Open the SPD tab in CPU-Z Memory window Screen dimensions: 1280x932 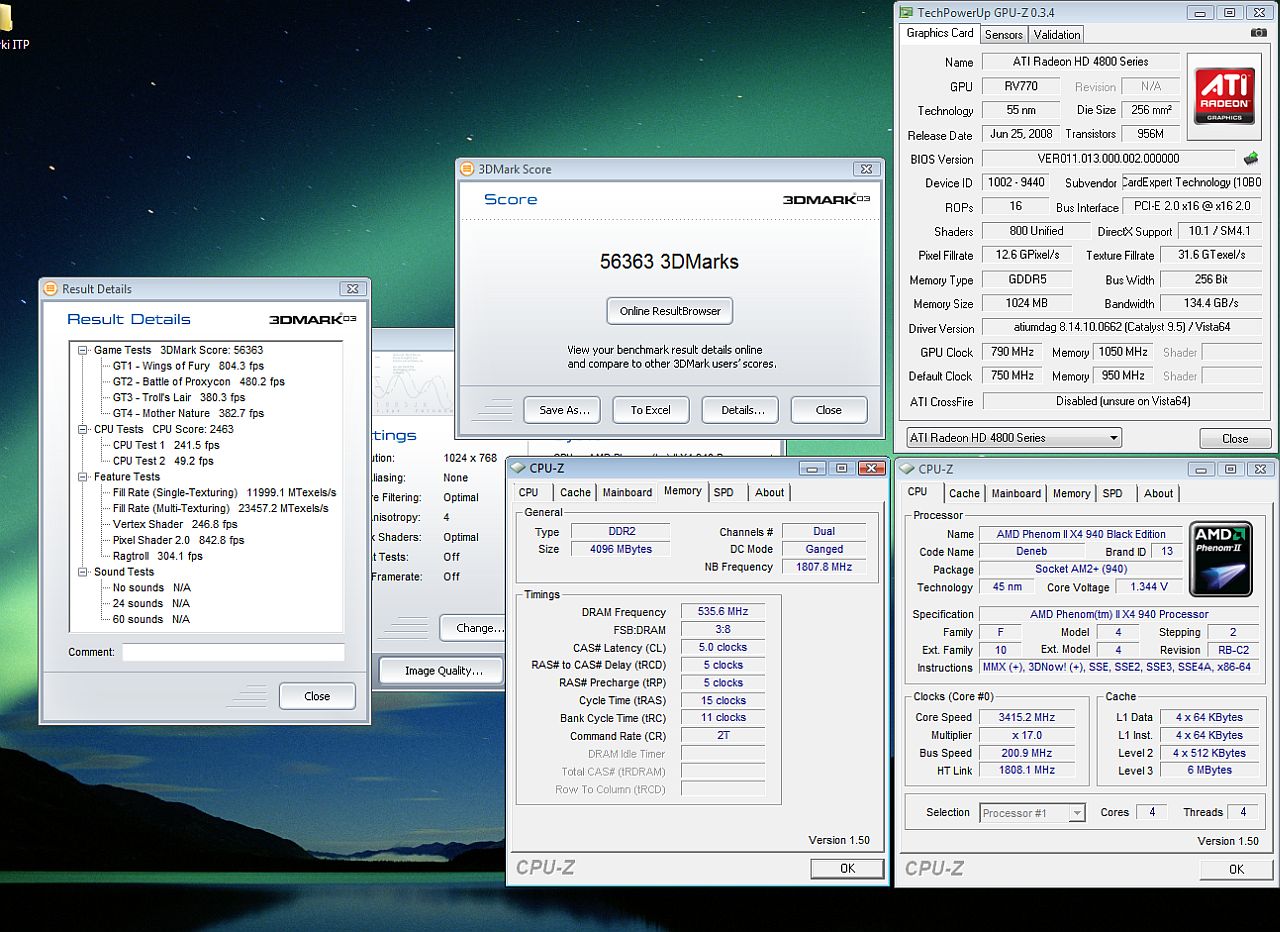pyautogui.click(x=723, y=492)
